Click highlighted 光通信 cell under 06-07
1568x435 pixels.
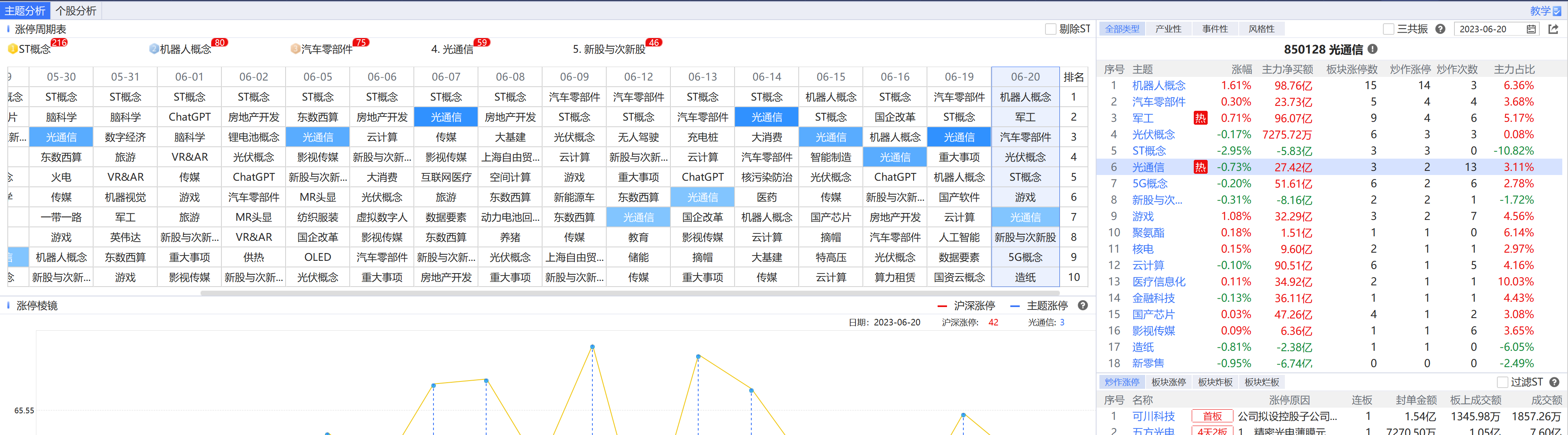click(446, 117)
